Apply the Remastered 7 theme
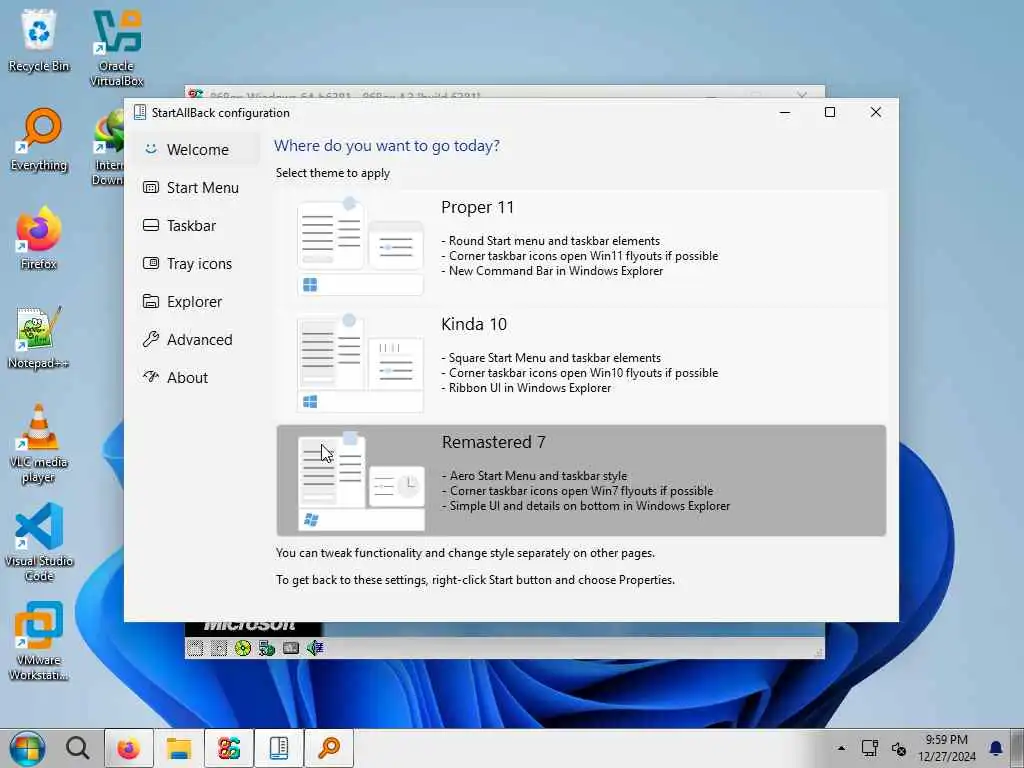 click(581, 480)
